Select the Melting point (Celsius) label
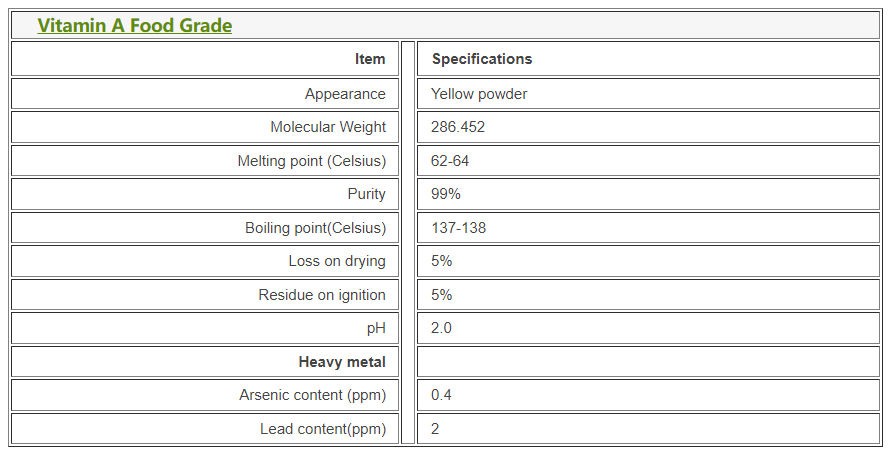Image resolution: width=891 pixels, height=455 pixels. tap(311, 161)
